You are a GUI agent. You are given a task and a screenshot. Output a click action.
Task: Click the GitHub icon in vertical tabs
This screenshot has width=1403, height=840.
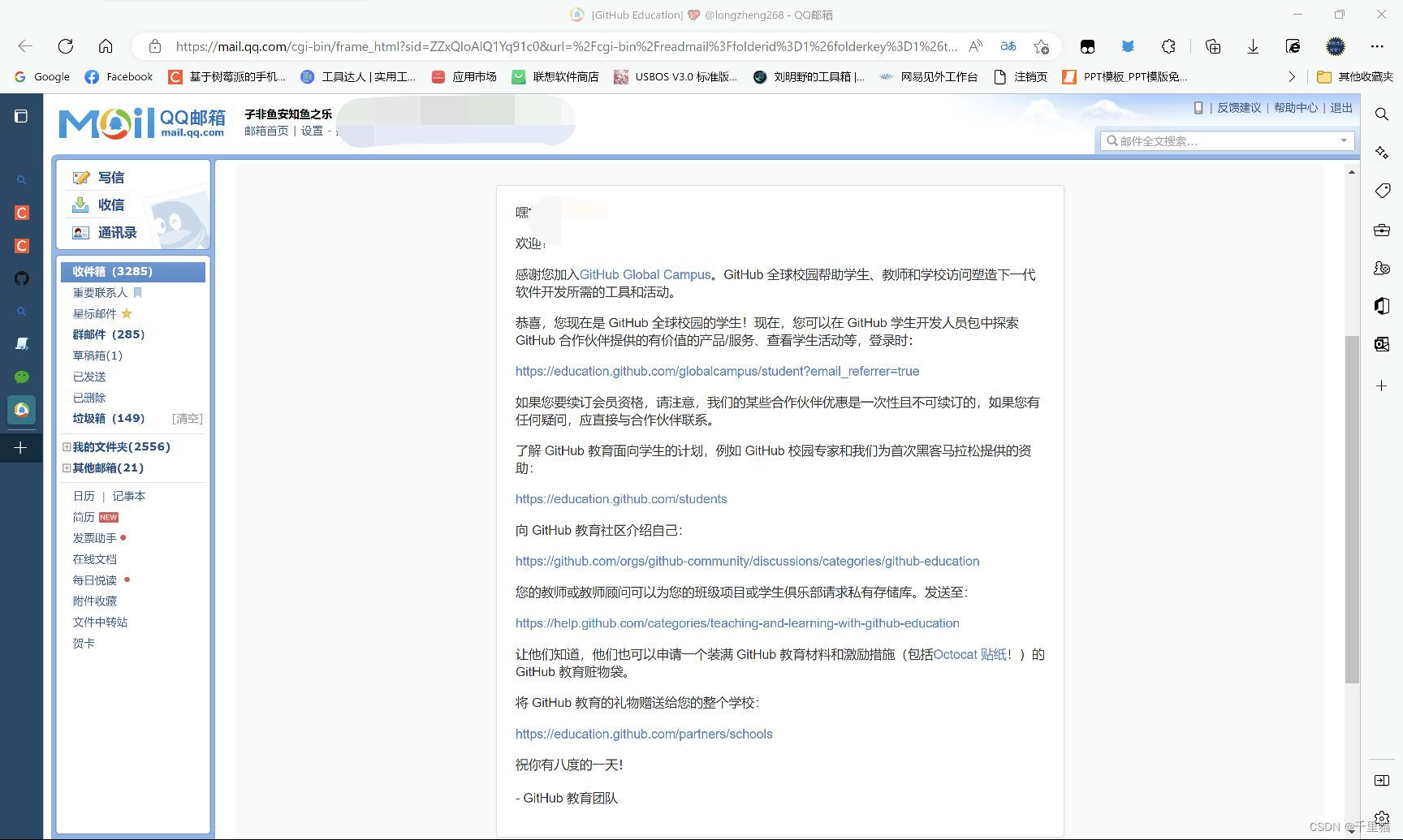22,278
